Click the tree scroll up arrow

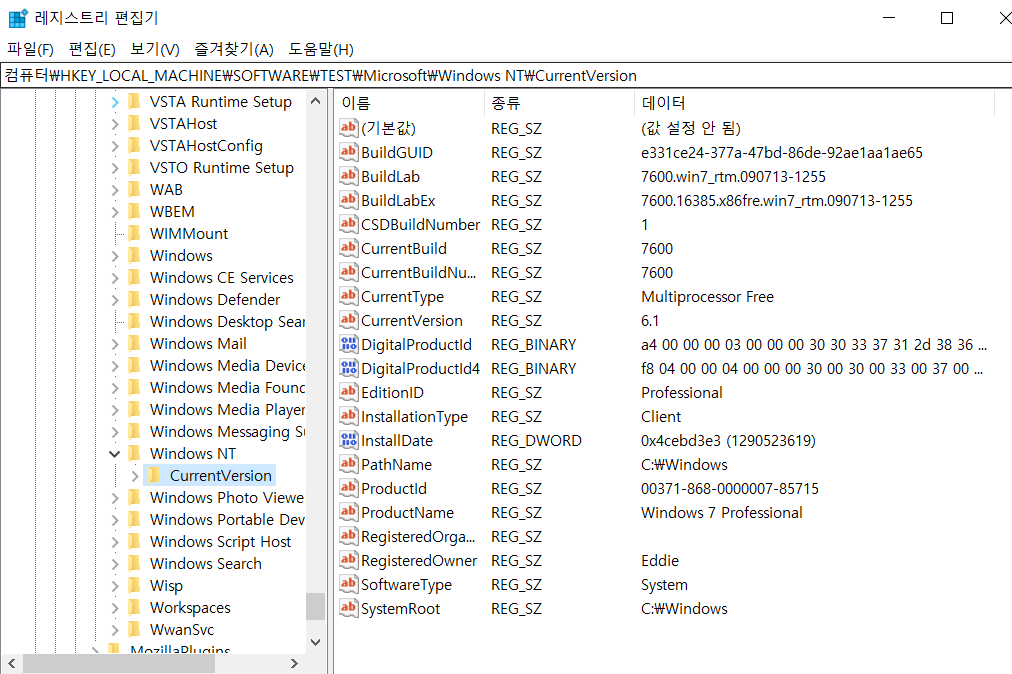tap(316, 101)
